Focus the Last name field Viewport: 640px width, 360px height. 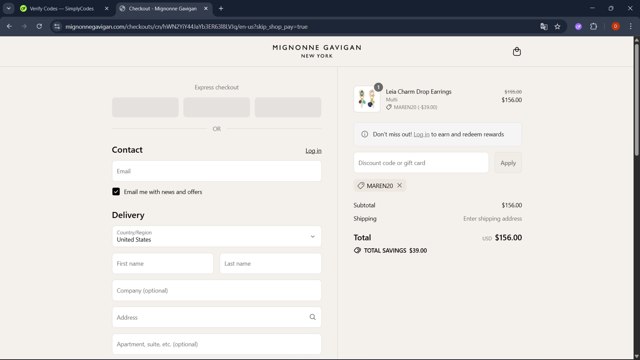click(x=271, y=264)
